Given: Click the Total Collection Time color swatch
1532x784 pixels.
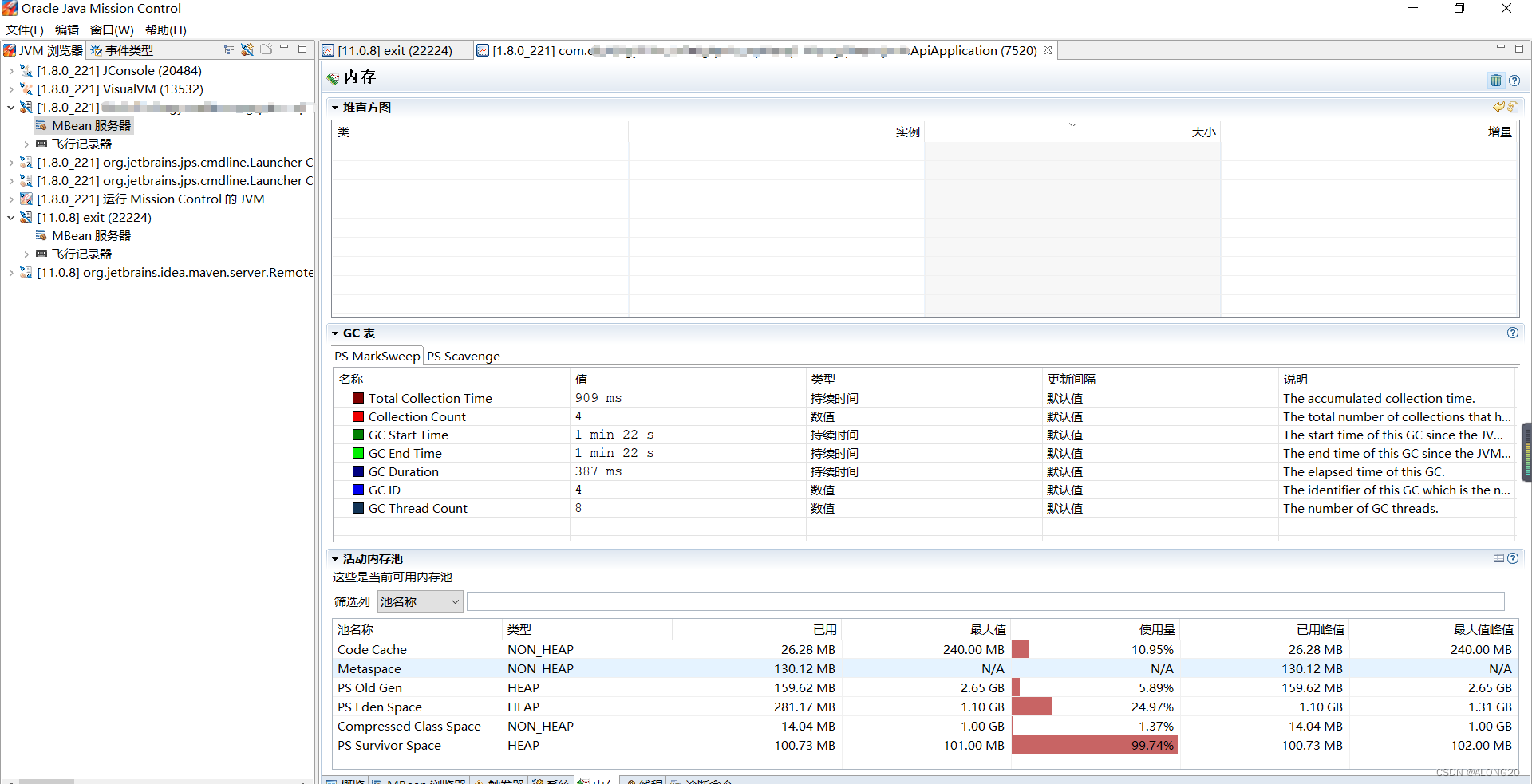Looking at the screenshot, I should pyautogui.click(x=358, y=398).
